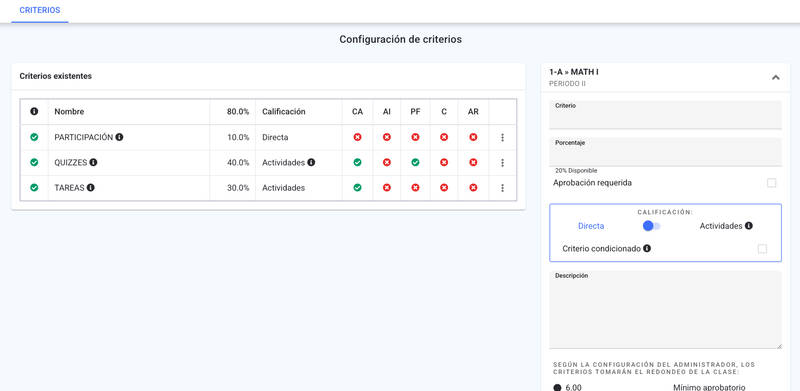
Task: Click the AR red cross in TAREAS row
Action: click(473, 187)
